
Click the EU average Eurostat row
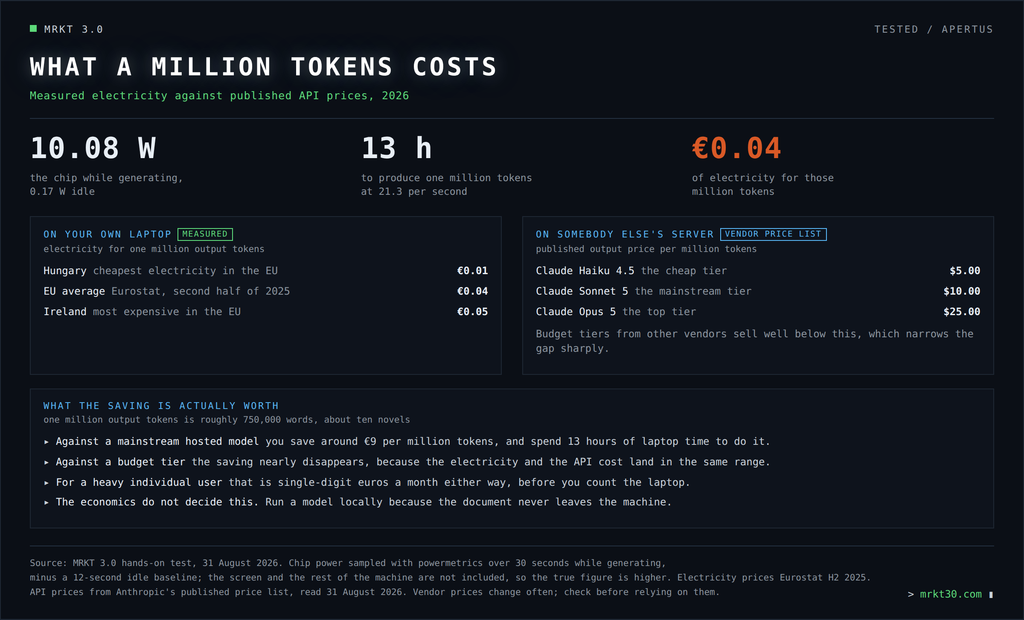coord(265,291)
